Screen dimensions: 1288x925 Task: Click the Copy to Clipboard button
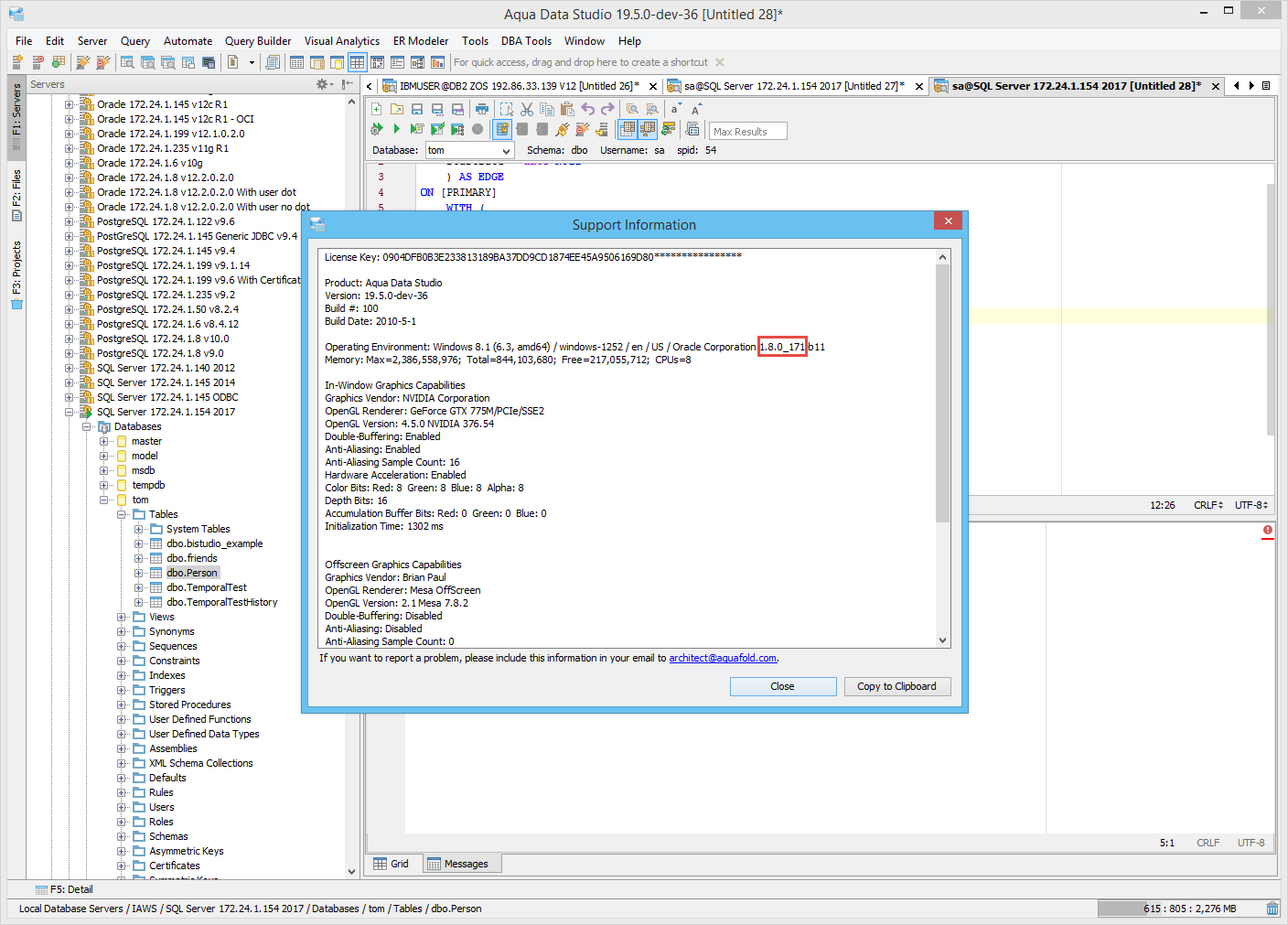click(896, 686)
